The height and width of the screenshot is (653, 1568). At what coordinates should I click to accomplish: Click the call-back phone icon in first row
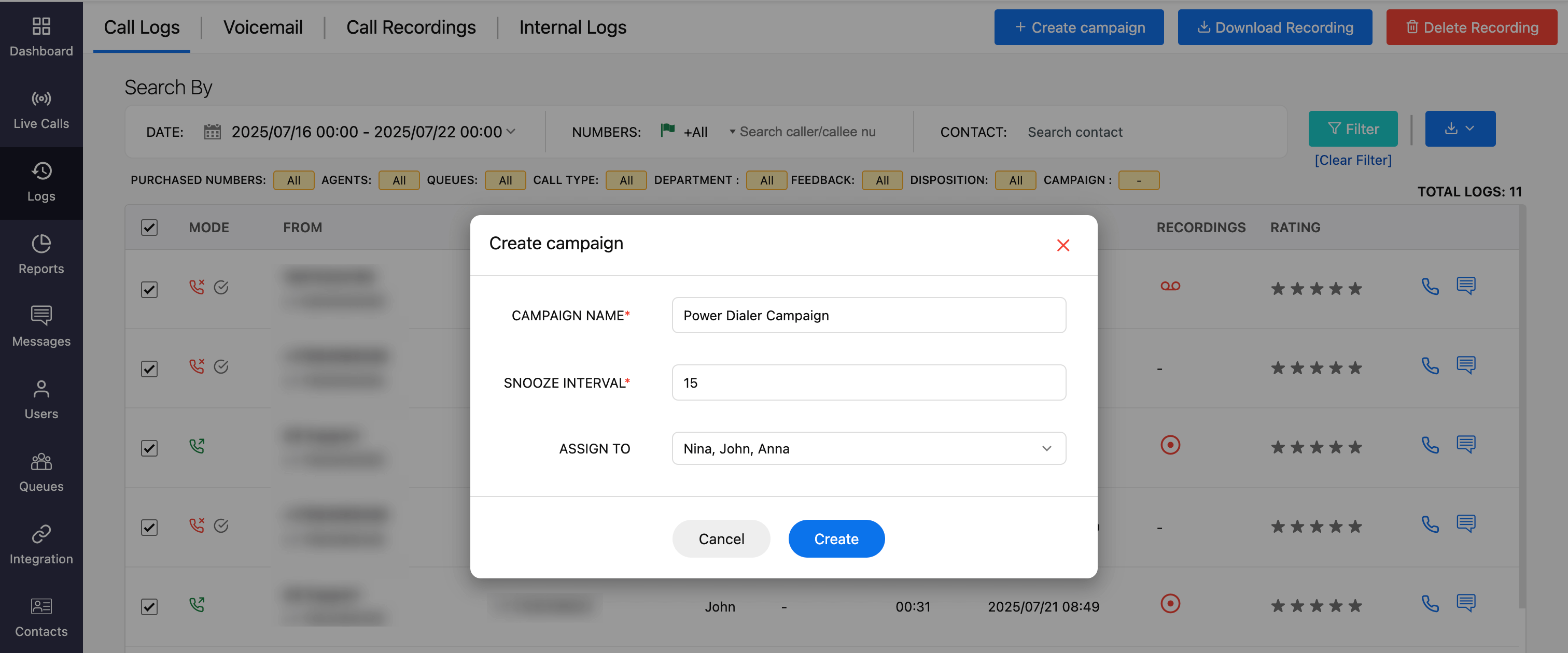click(1430, 286)
